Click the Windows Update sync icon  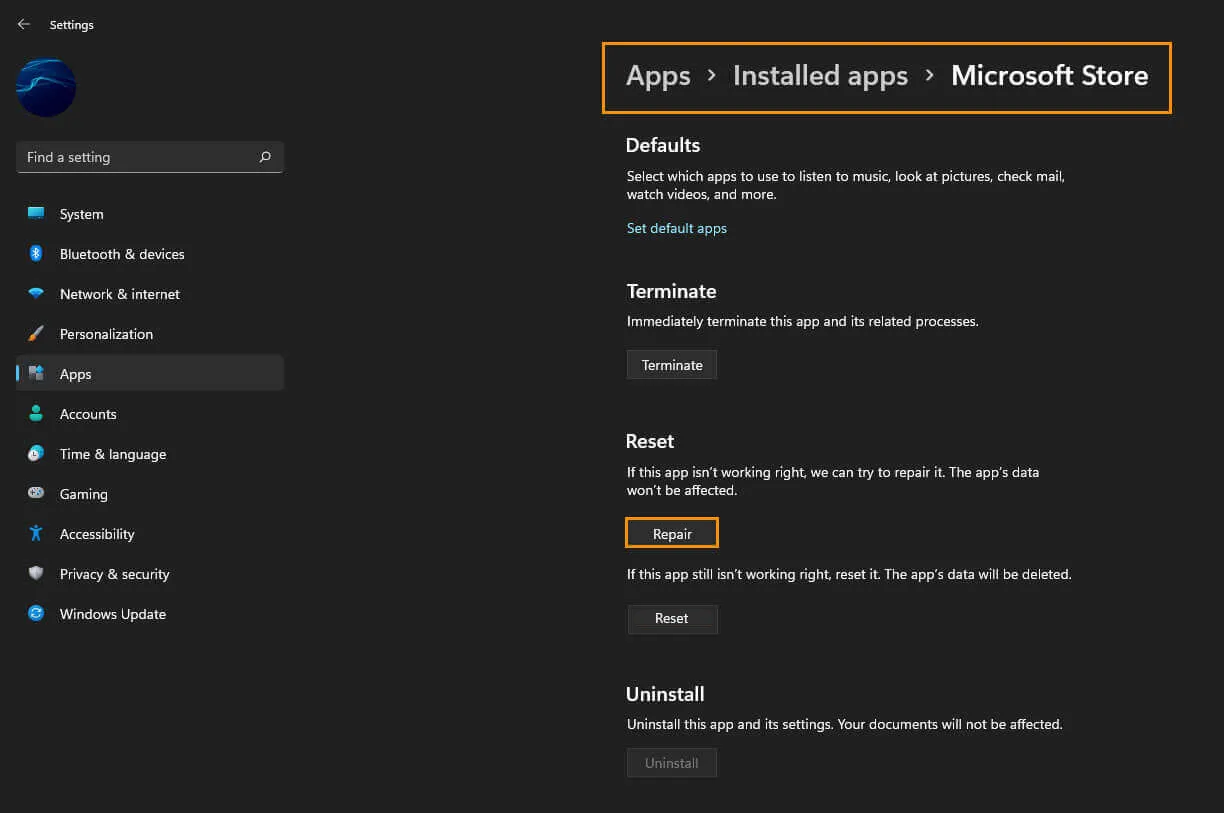(x=36, y=614)
